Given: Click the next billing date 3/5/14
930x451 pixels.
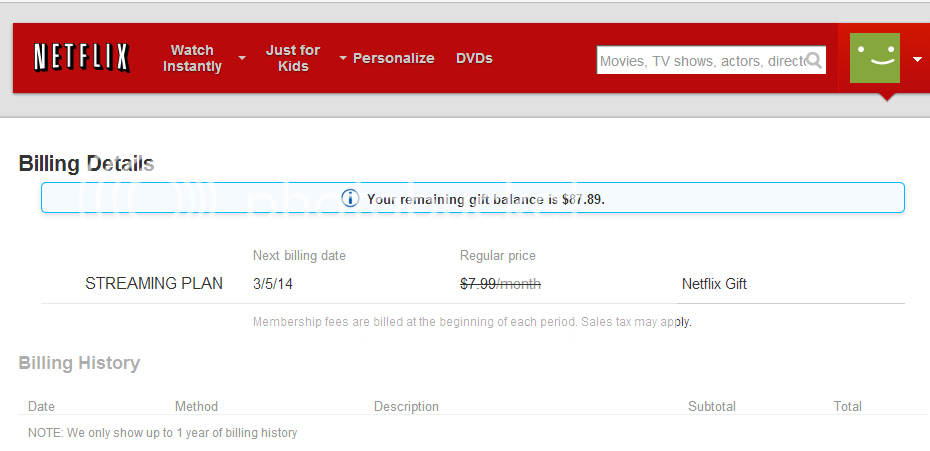Looking at the screenshot, I should (273, 284).
